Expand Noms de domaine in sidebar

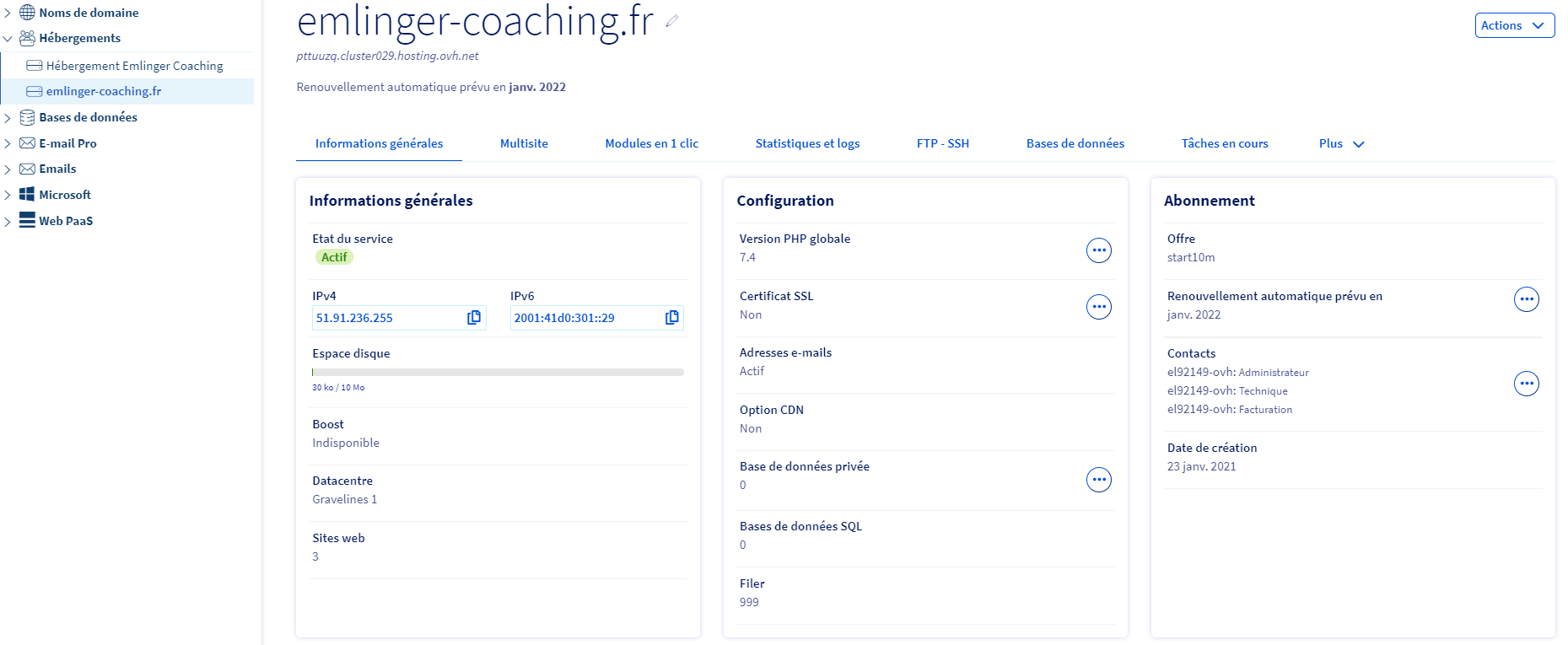click(8, 13)
